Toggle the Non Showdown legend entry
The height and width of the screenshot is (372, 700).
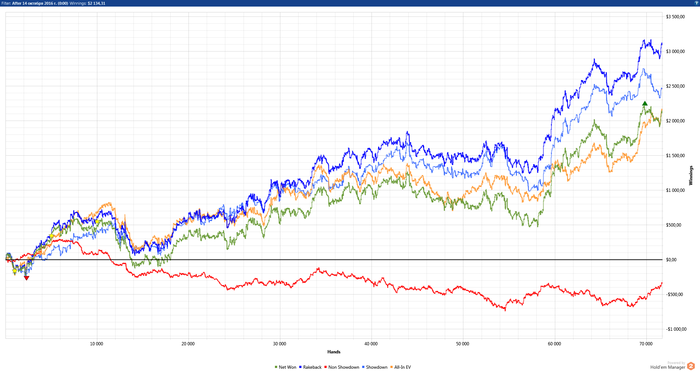(342, 367)
